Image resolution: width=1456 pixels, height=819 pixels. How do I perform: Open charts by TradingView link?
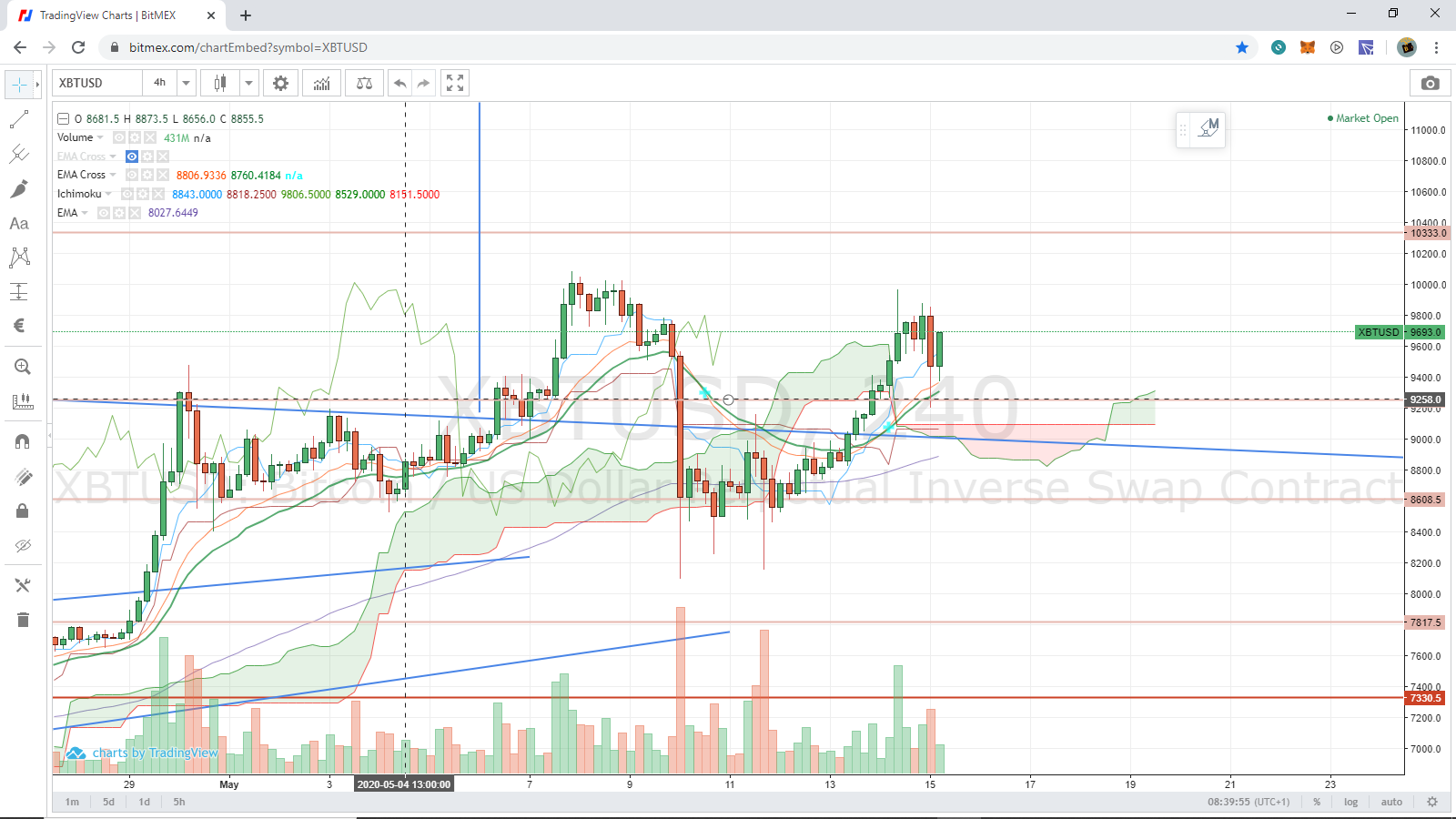click(x=143, y=753)
